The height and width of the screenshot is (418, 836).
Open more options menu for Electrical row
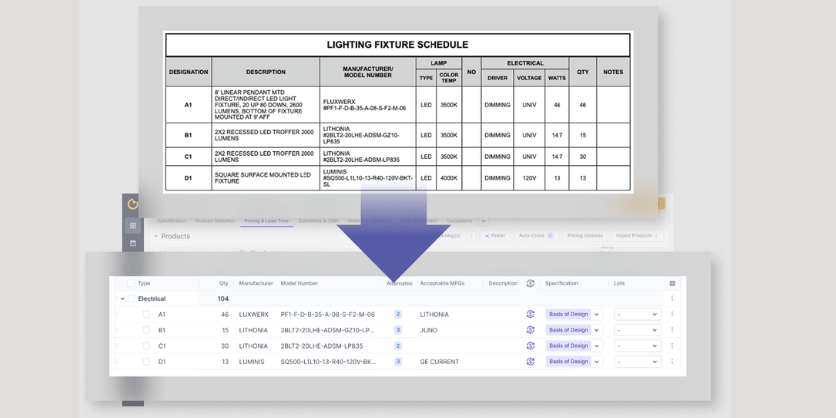click(672, 299)
